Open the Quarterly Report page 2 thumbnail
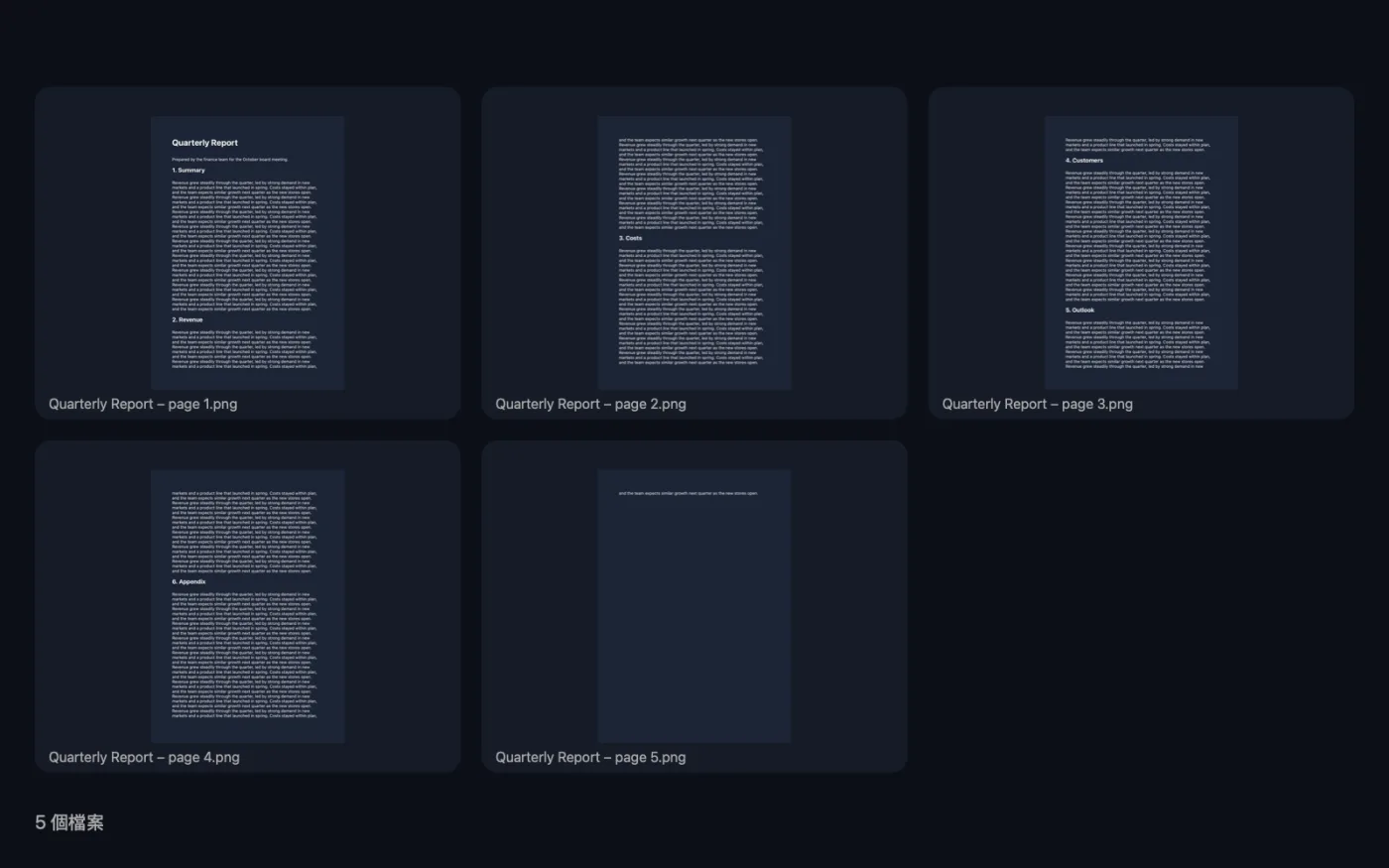 click(694, 253)
